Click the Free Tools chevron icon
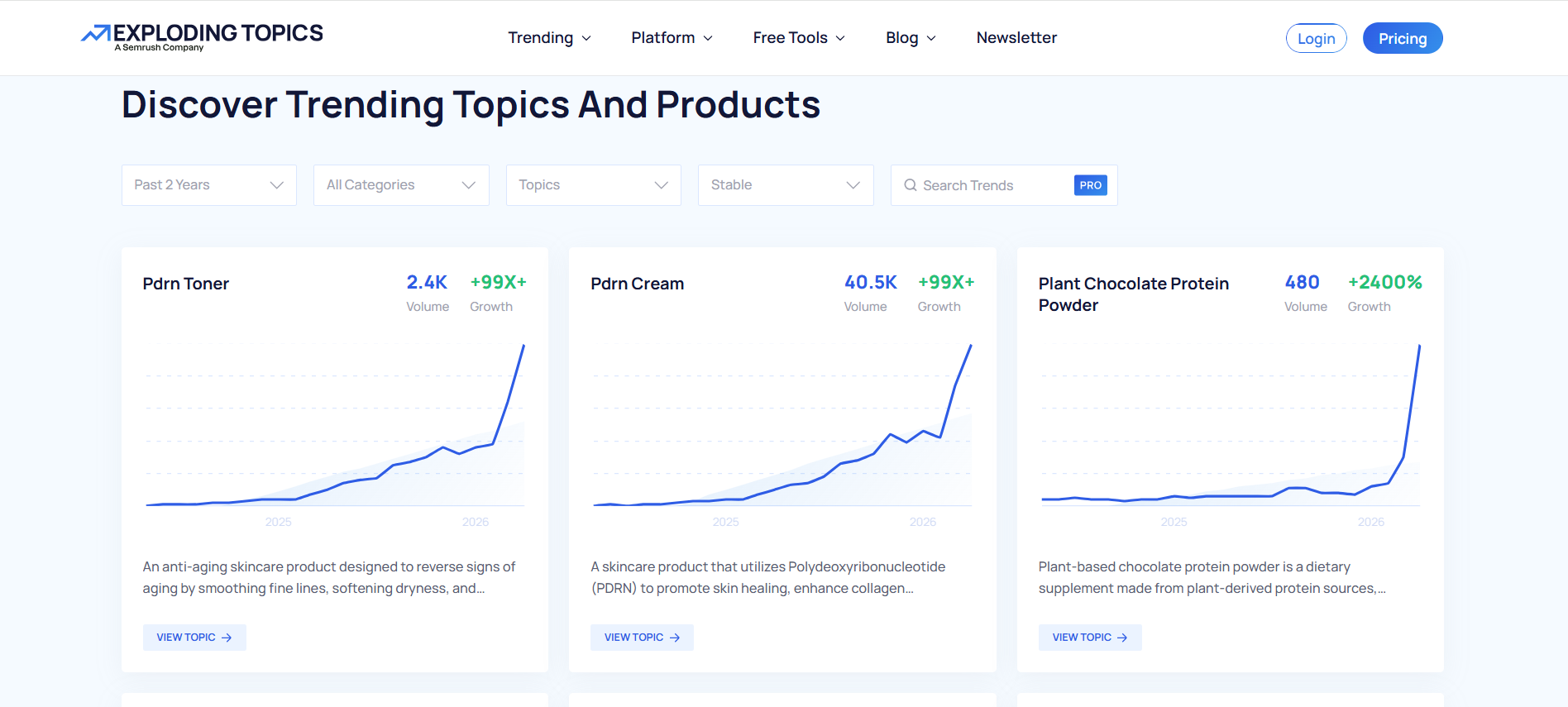This screenshot has width=1568, height=707. click(840, 38)
